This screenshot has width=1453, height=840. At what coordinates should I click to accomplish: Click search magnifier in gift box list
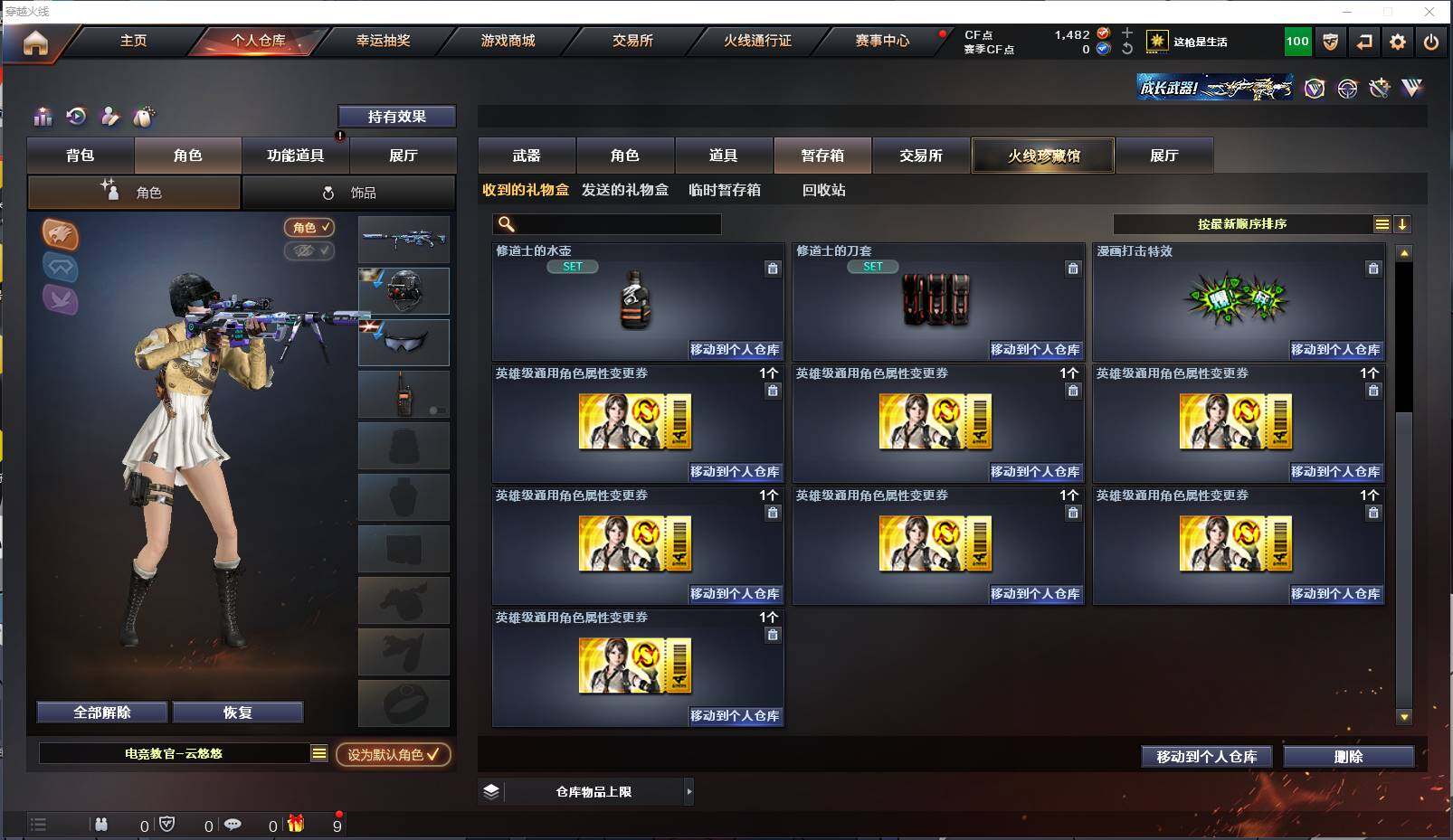pyautogui.click(x=507, y=223)
